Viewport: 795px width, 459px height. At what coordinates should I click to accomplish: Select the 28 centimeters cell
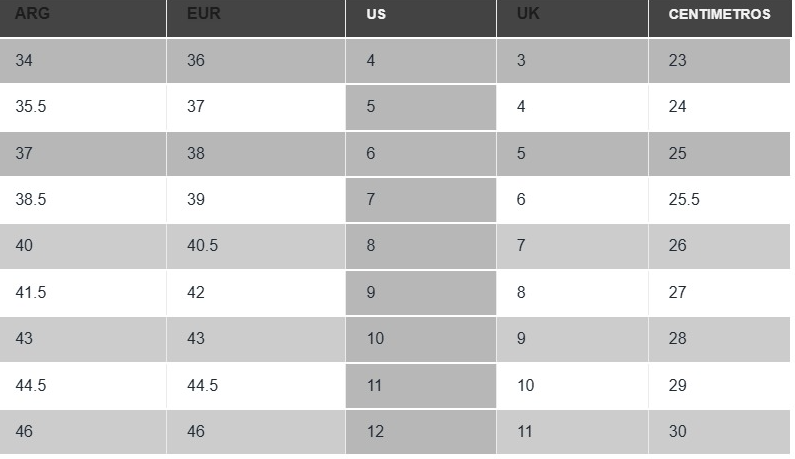[x=719, y=339]
